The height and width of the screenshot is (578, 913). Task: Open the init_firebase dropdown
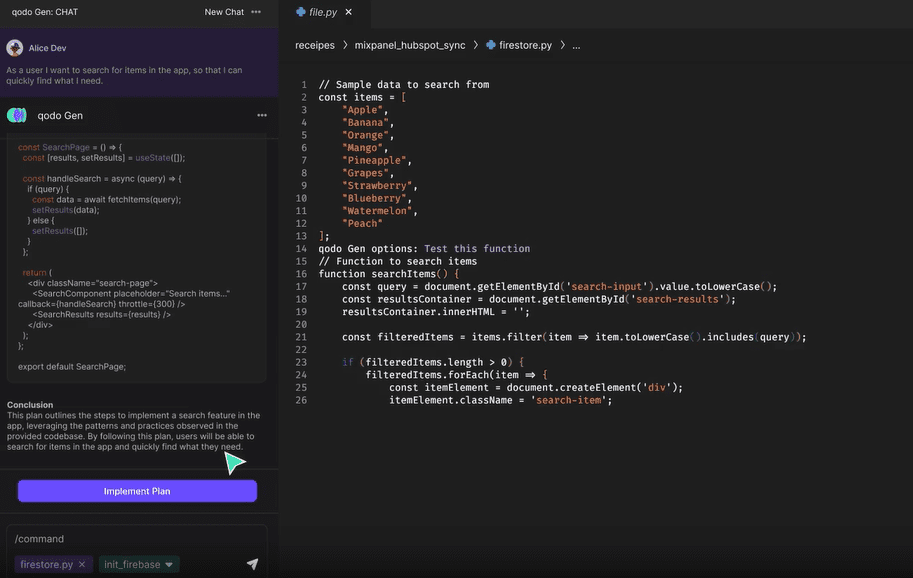139,564
